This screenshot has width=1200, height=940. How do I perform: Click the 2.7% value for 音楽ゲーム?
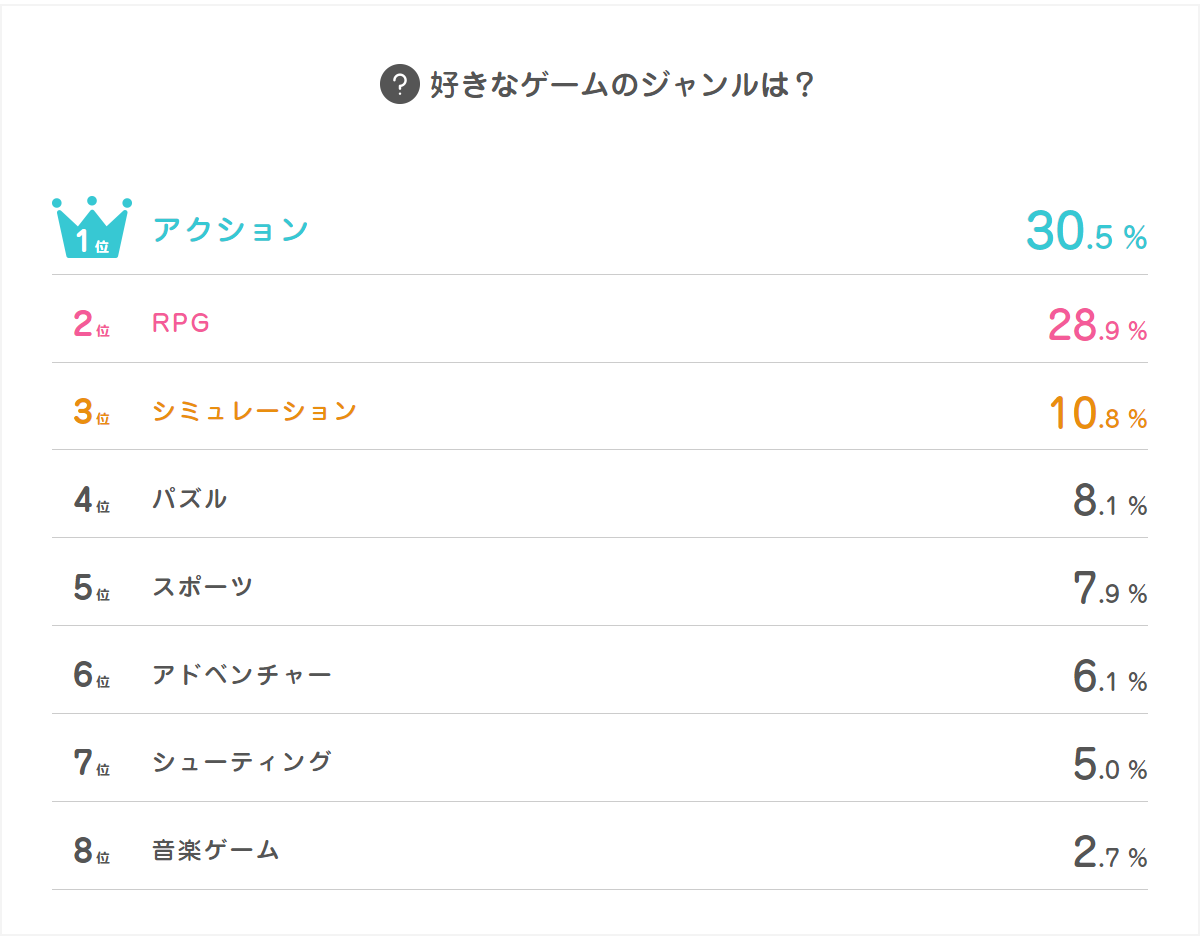tap(1109, 853)
